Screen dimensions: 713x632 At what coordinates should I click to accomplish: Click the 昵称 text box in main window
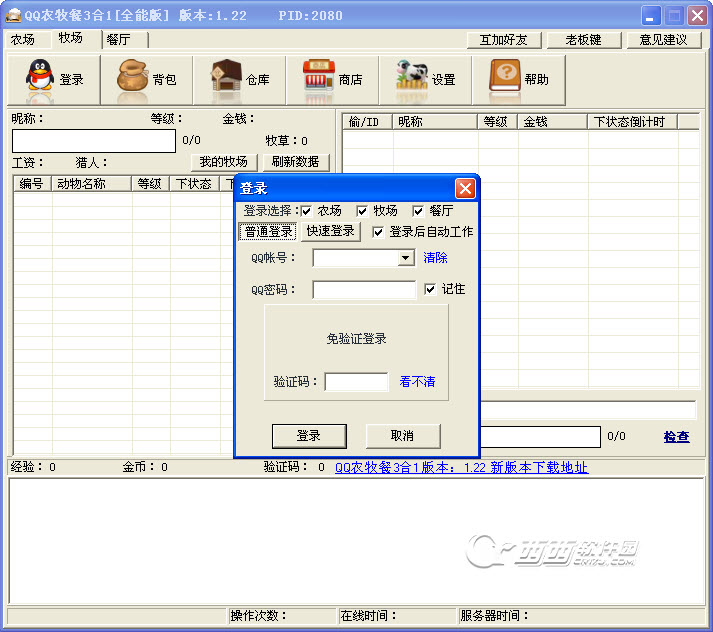94,141
